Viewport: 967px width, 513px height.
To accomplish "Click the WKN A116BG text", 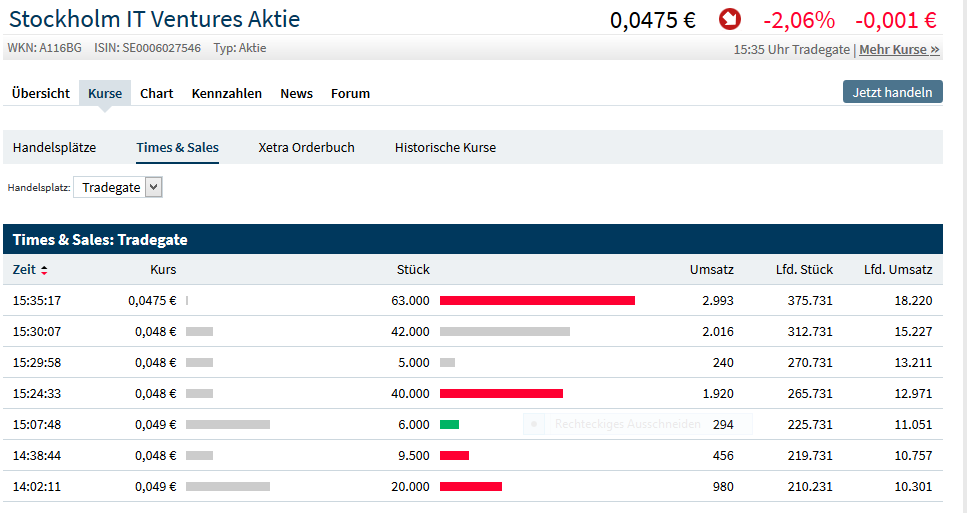I will coord(44,48).
